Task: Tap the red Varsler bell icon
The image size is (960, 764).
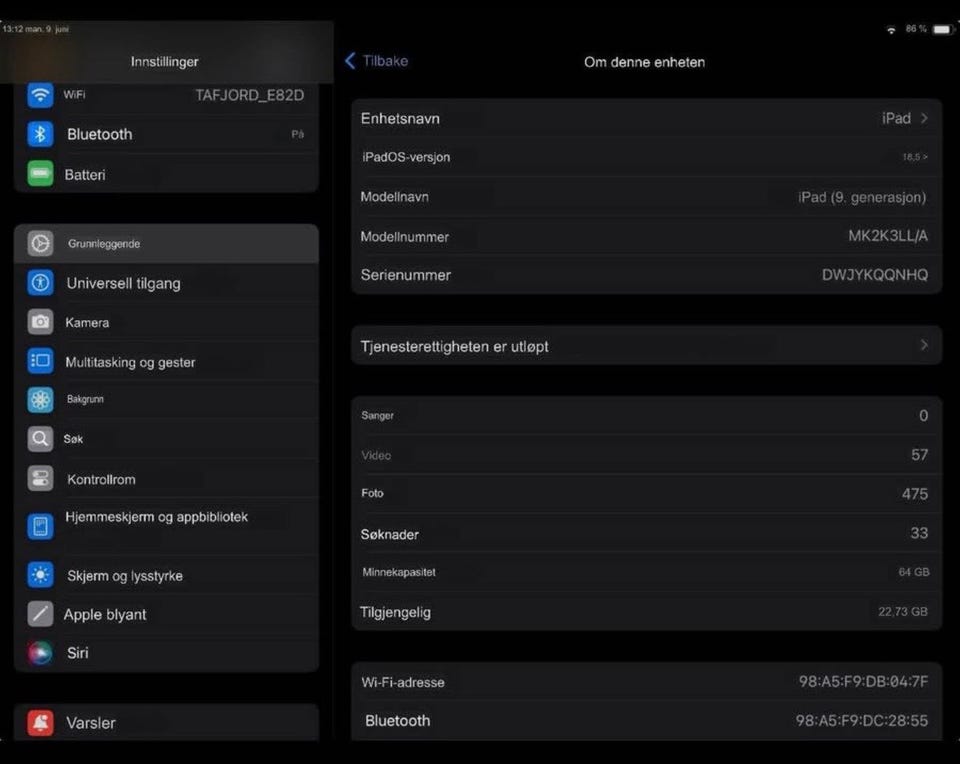Action: click(40, 723)
